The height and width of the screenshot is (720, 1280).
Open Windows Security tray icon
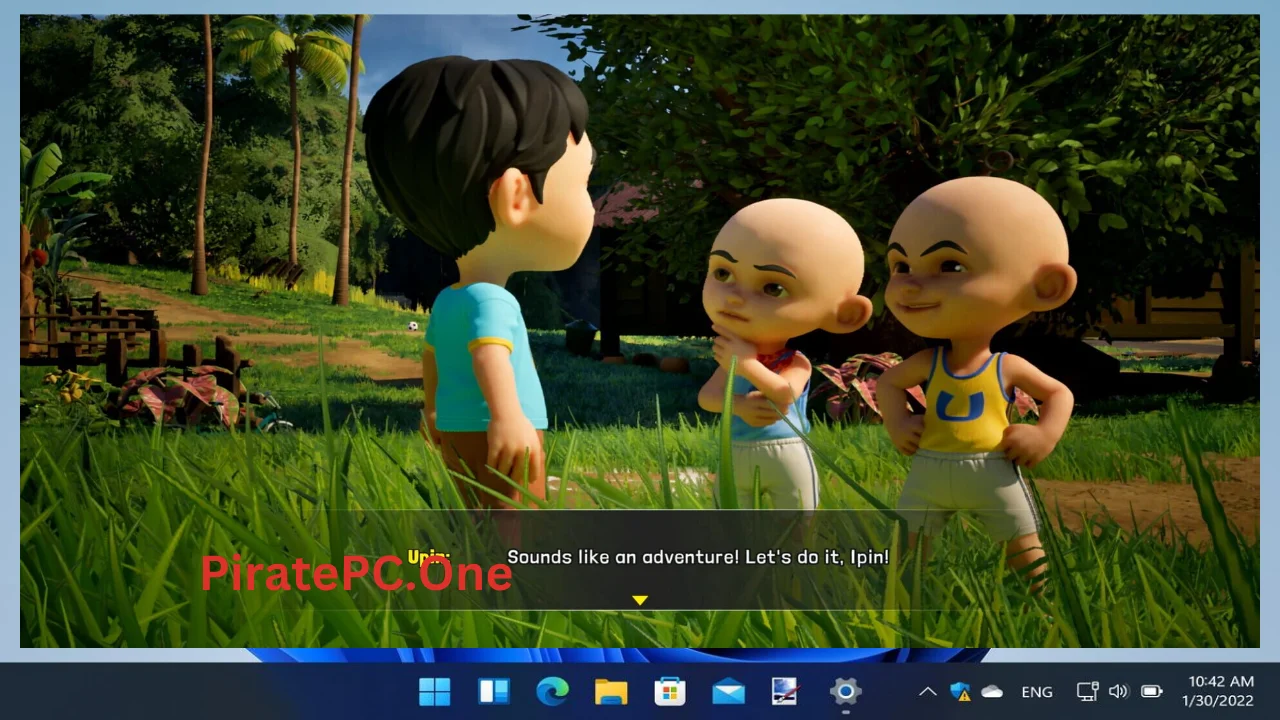(960, 691)
